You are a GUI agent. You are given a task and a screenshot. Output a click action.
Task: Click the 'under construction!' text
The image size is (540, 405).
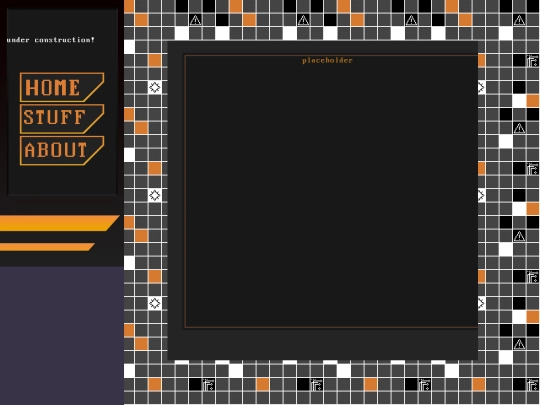point(51,40)
